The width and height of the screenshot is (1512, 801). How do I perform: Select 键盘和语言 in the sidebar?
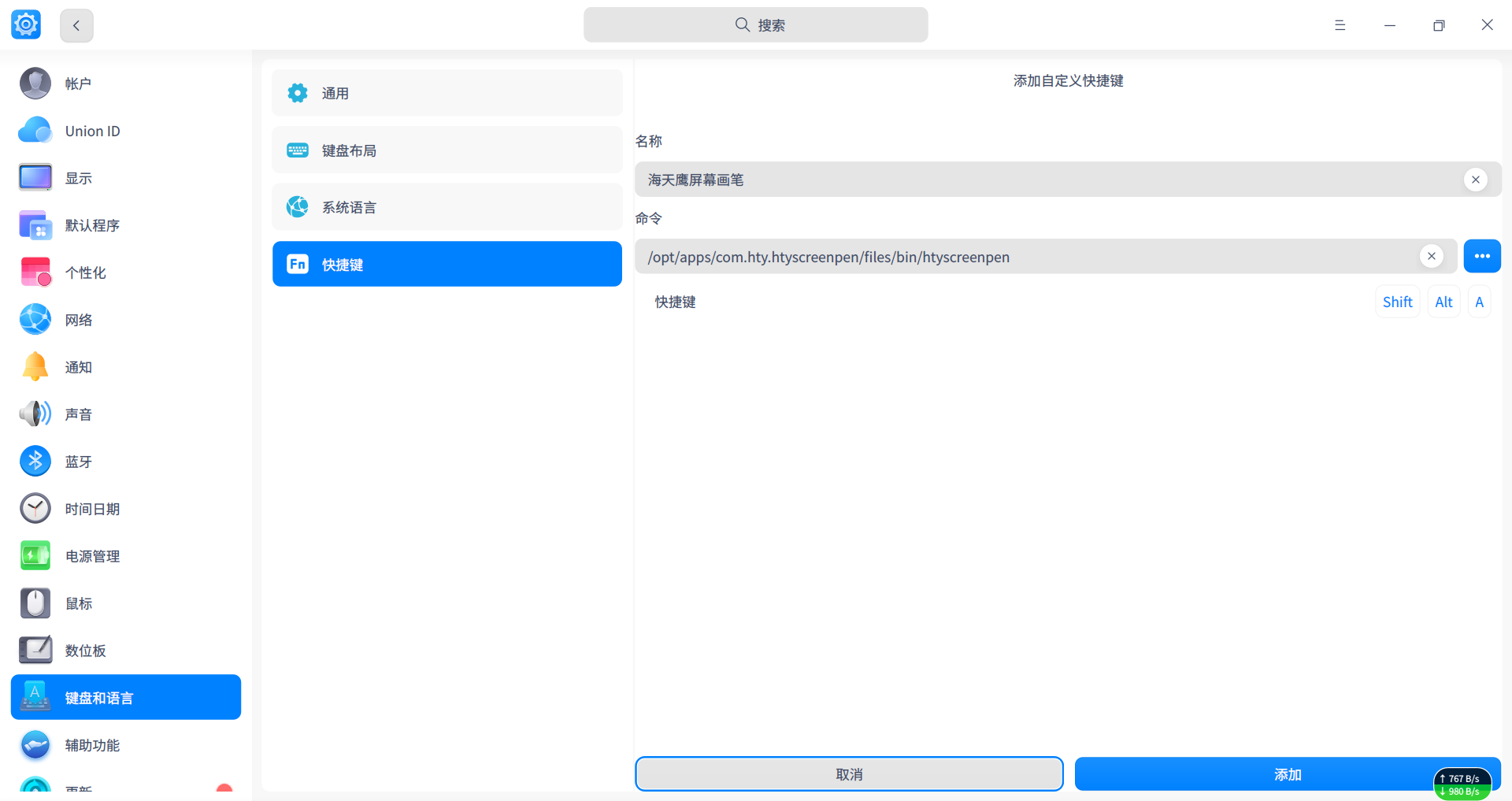click(126, 697)
